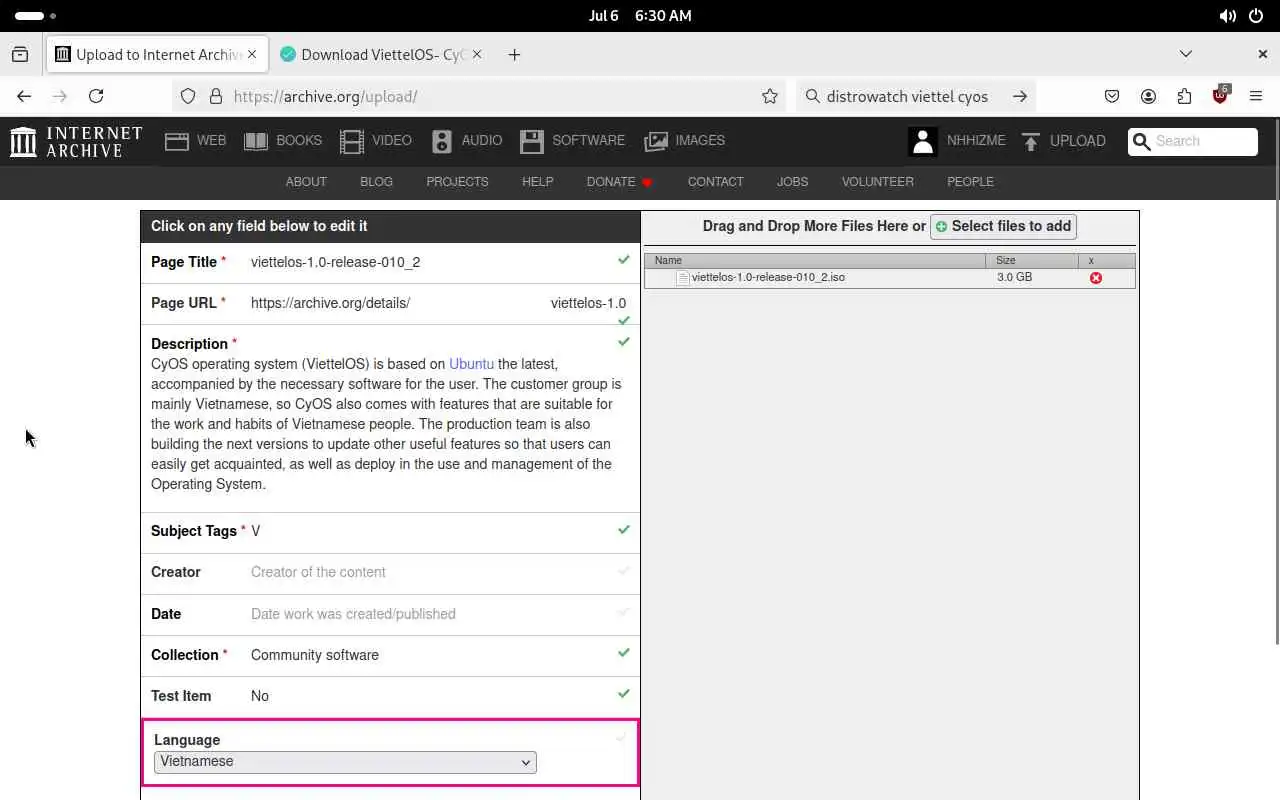Click the Internet Archive search box
The width and height of the screenshot is (1280, 800).
(x=1192, y=142)
